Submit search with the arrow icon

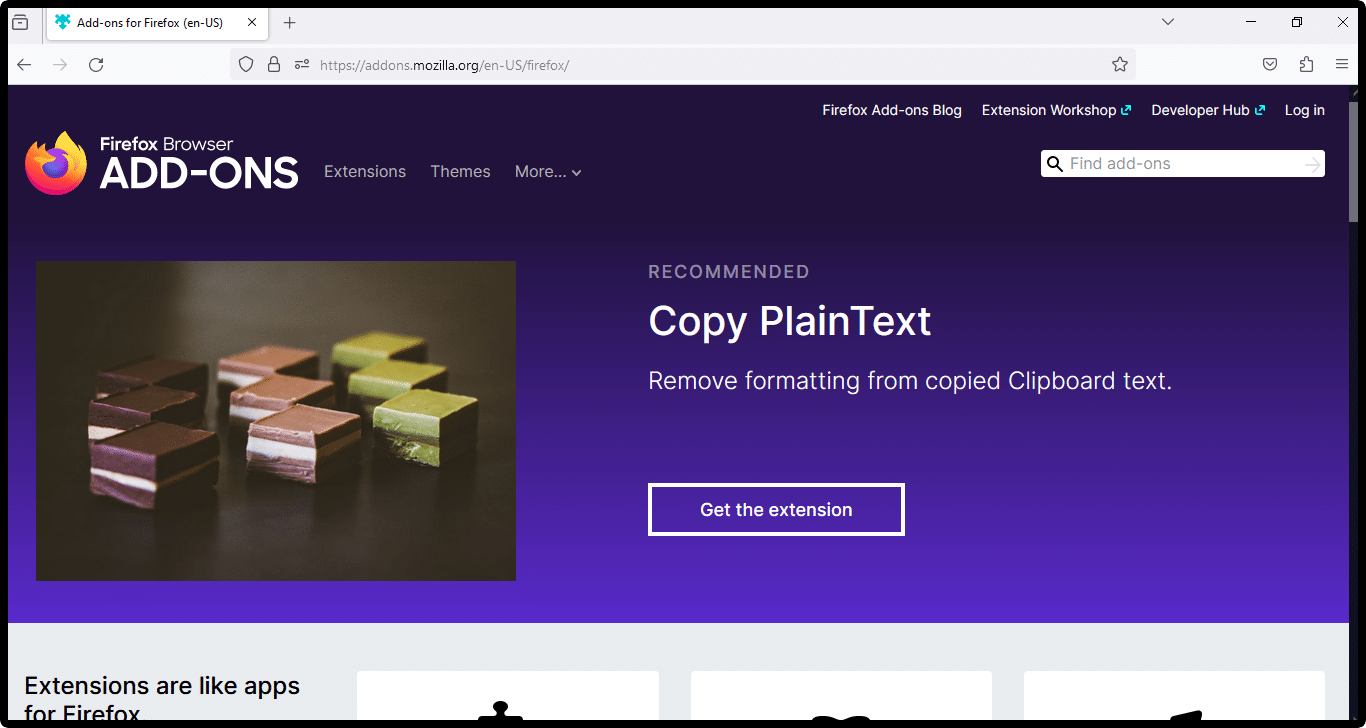tap(1312, 164)
